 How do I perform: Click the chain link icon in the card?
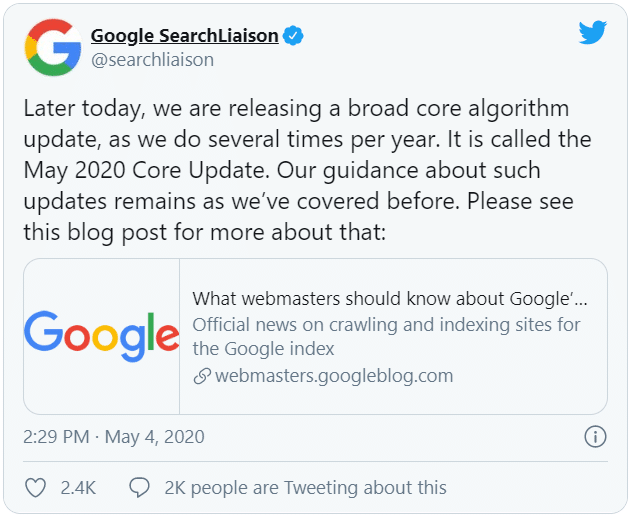click(202, 376)
